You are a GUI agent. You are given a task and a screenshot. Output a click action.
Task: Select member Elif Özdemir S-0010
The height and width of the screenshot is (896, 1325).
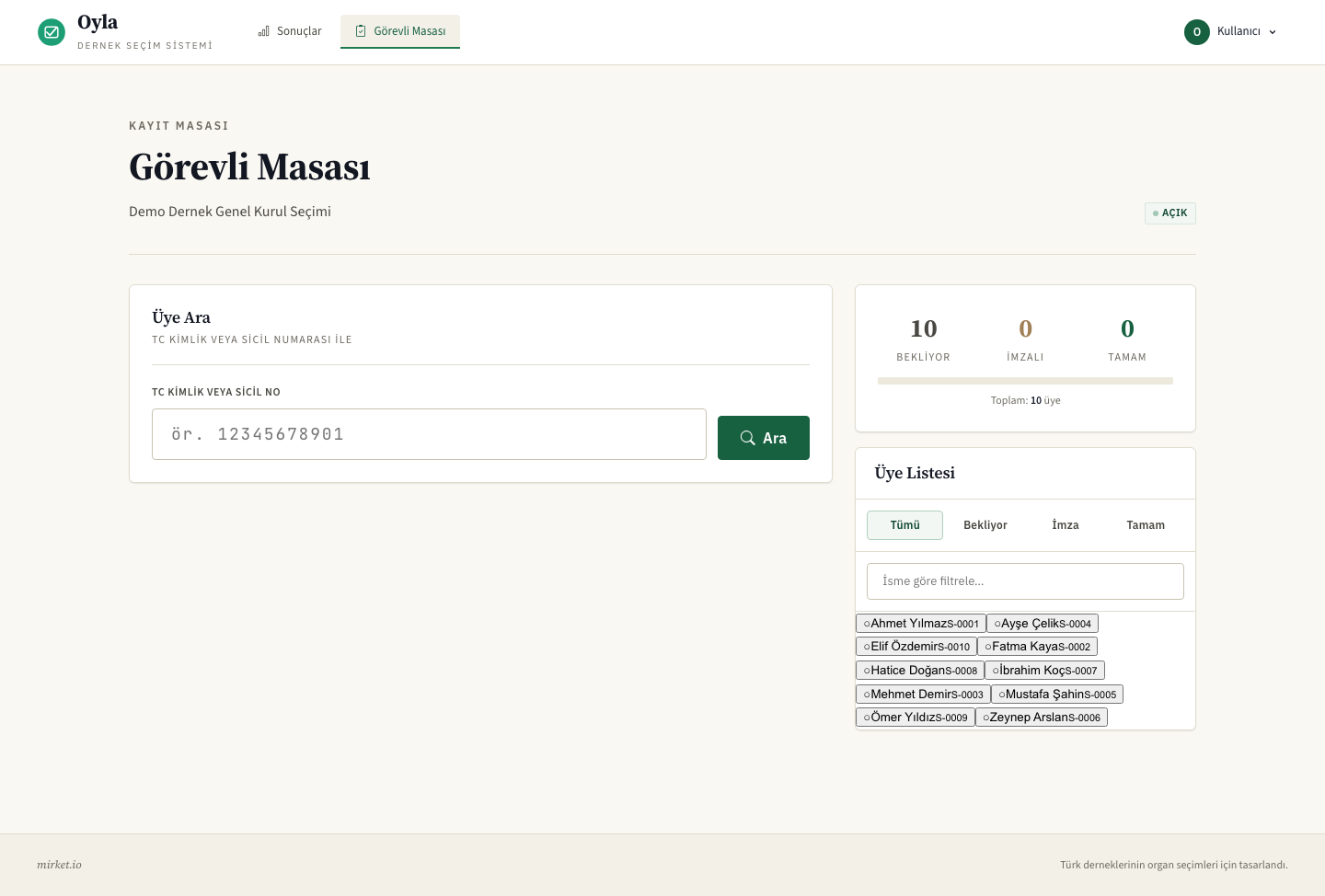click(x=916, y=647)
